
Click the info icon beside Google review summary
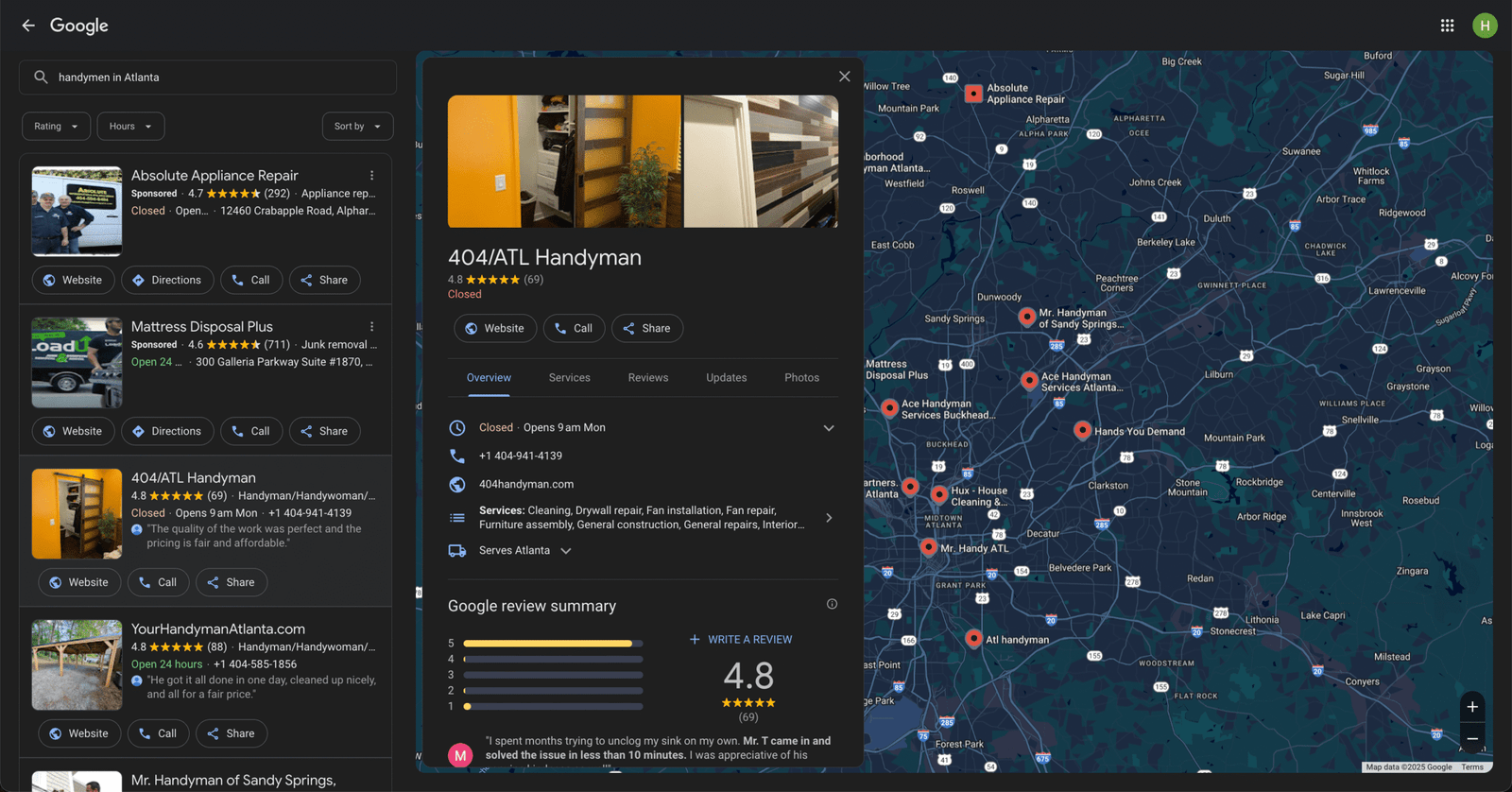[832, 604]
